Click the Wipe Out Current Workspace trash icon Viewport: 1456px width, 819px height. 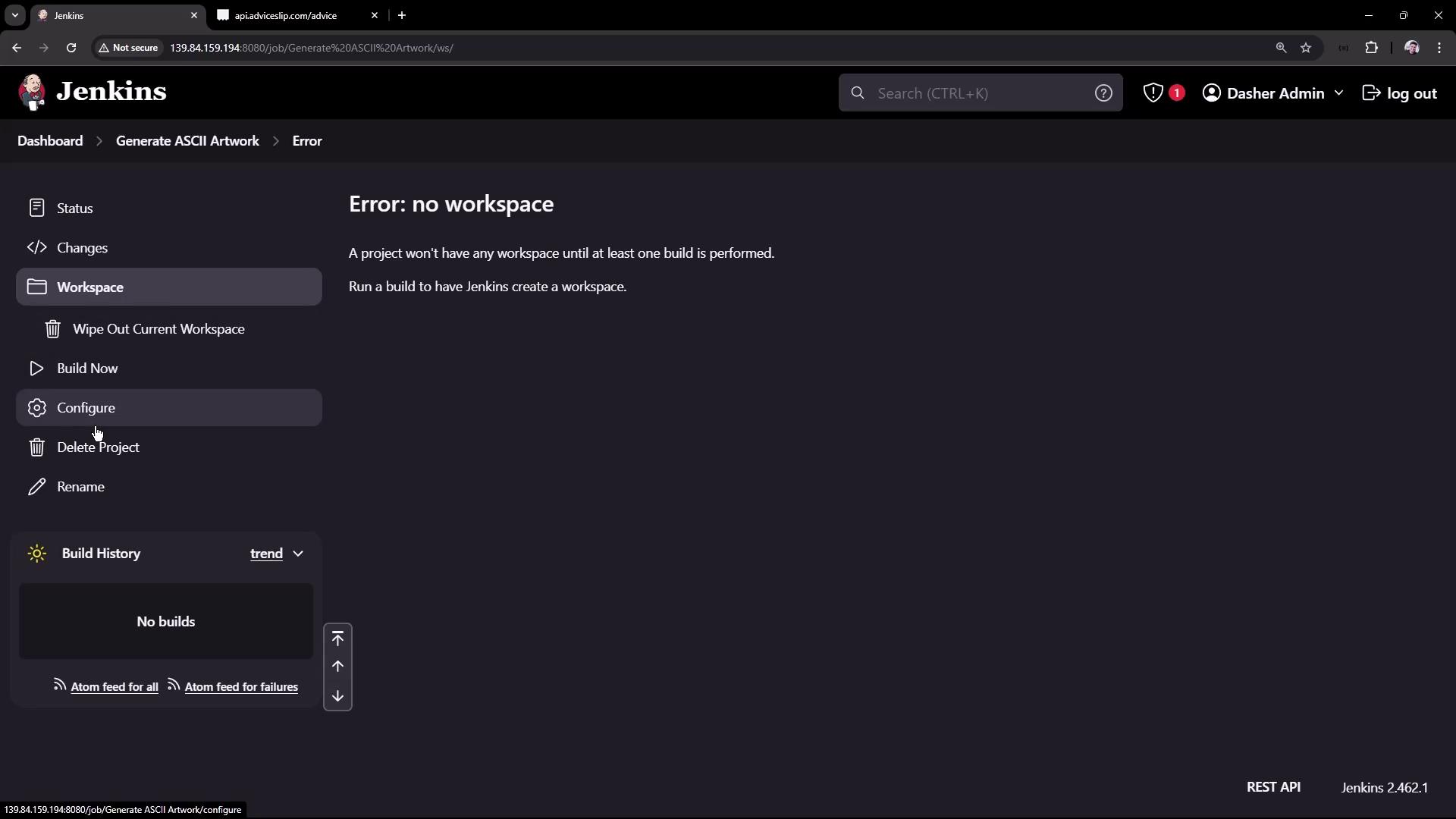click(x=52, y=329)
